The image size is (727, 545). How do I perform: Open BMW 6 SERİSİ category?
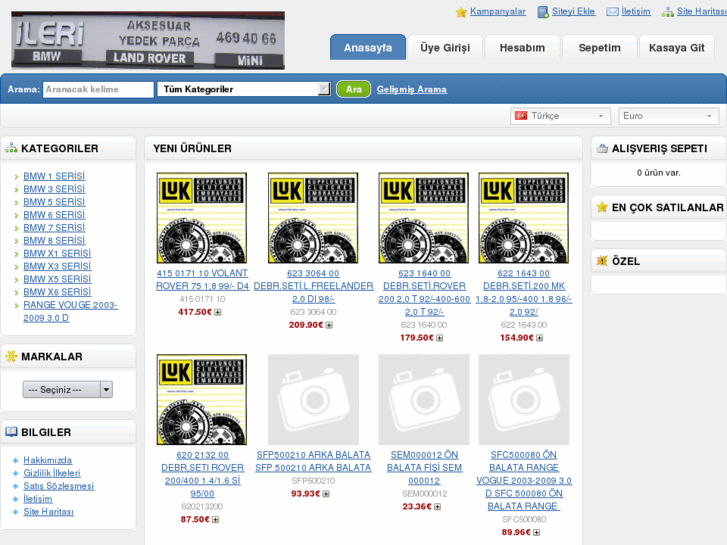[54, 215]
